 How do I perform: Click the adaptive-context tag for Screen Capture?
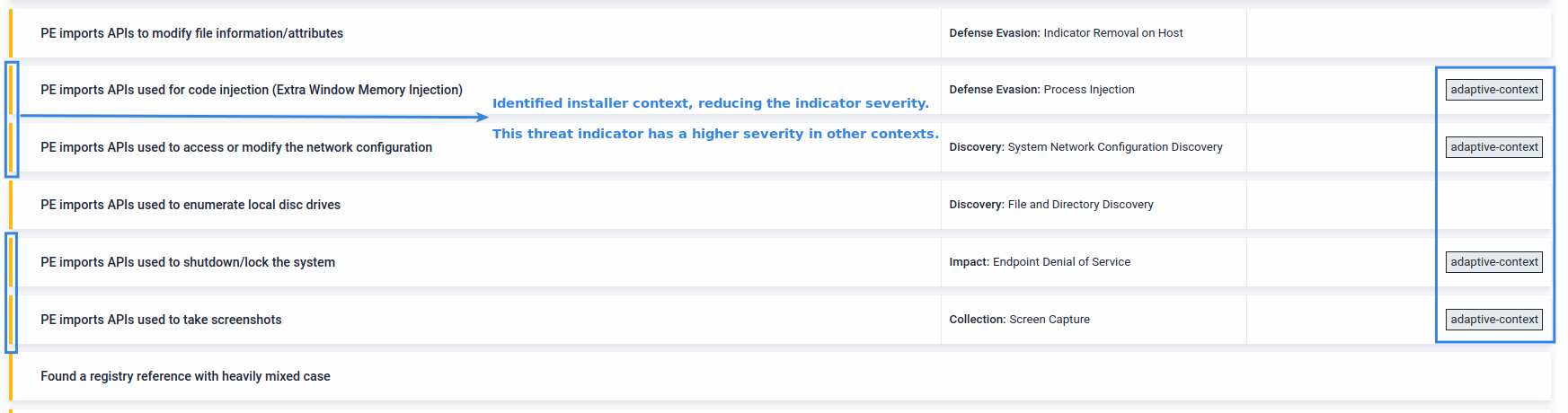(x=1493, y=320)
